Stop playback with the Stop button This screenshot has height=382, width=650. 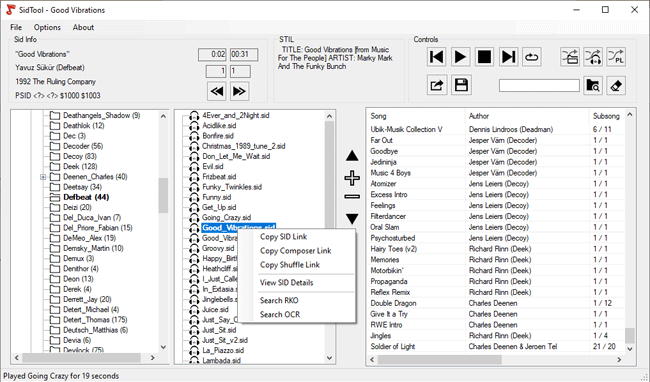484,57
